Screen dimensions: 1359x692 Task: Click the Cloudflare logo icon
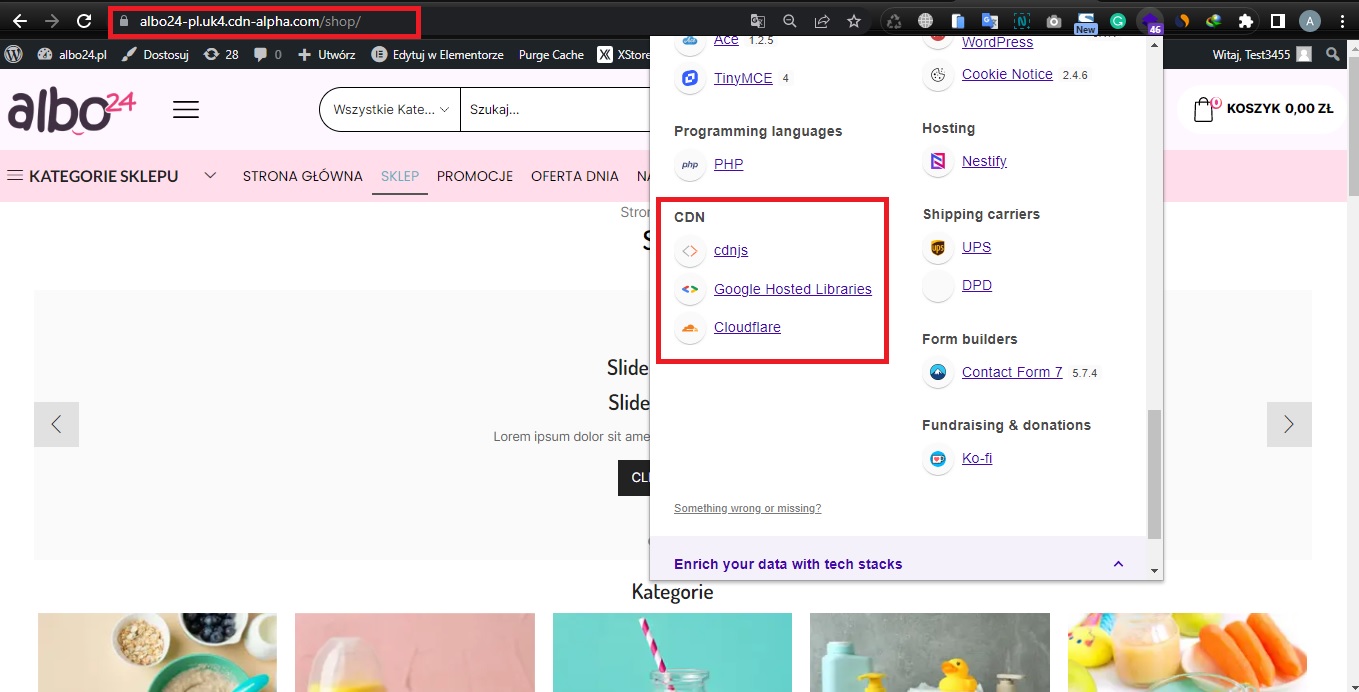click(689, 327)
